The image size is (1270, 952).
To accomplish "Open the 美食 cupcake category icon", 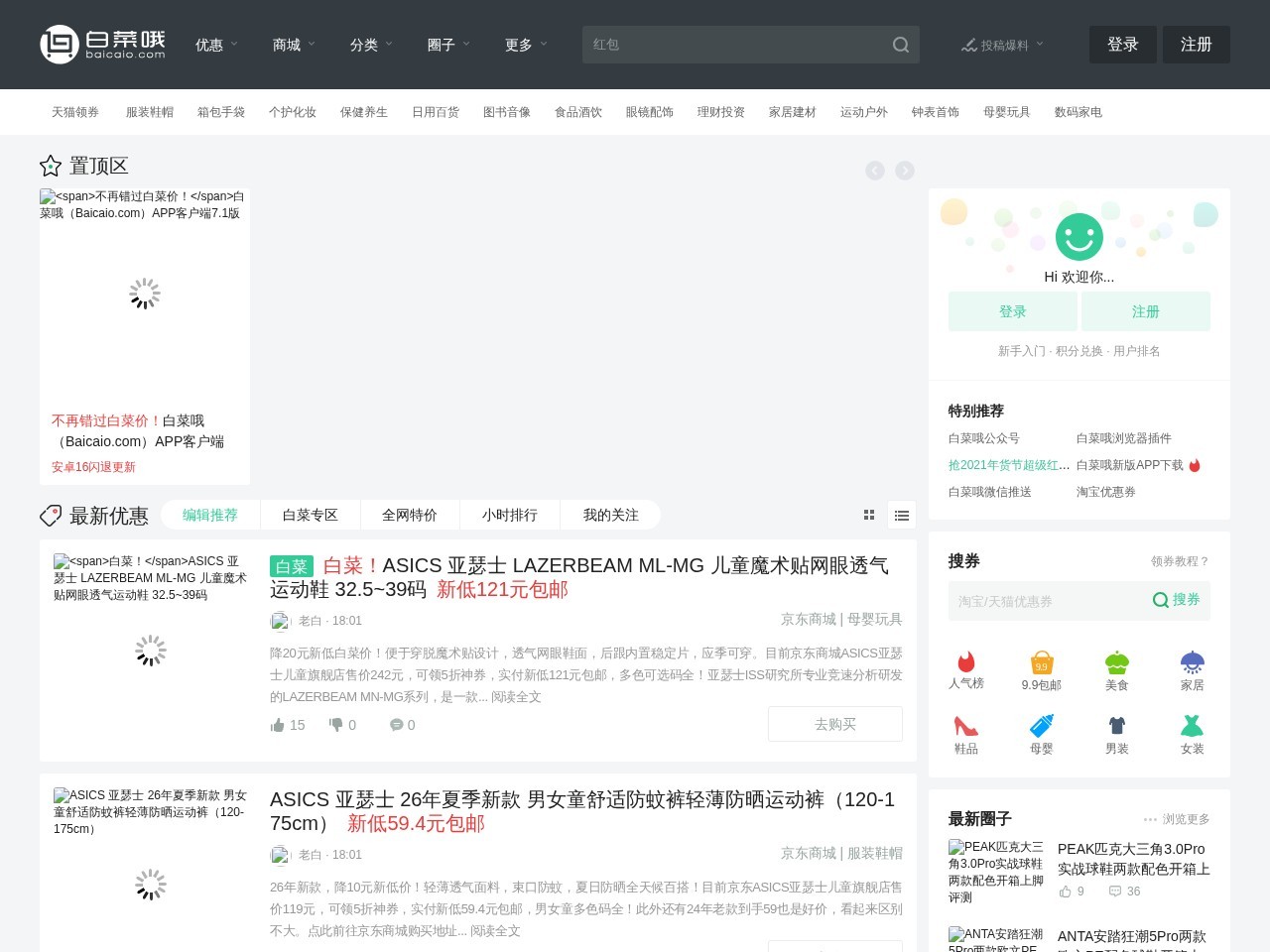I will [x=1117, y=662].
